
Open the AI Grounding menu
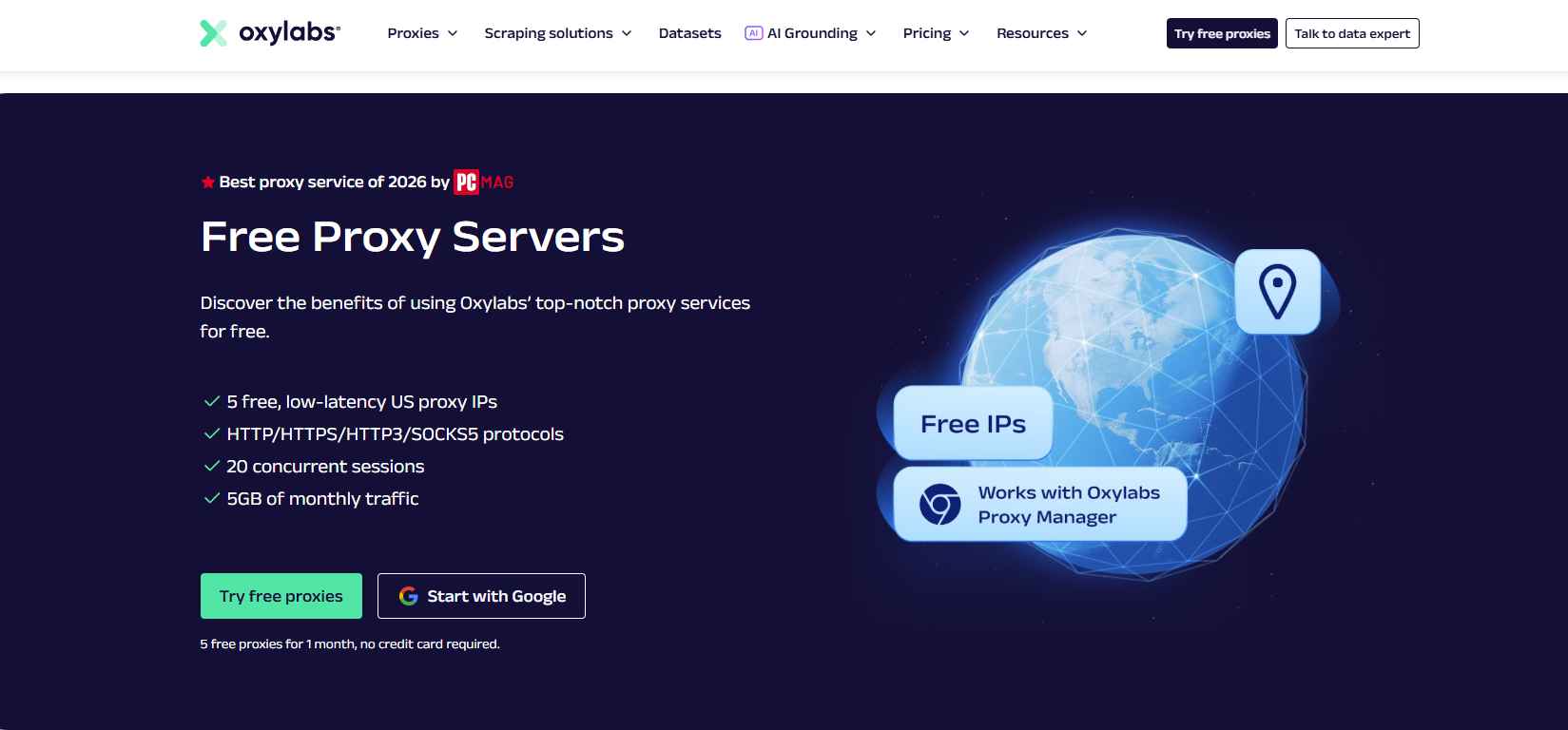pos(811,33)
